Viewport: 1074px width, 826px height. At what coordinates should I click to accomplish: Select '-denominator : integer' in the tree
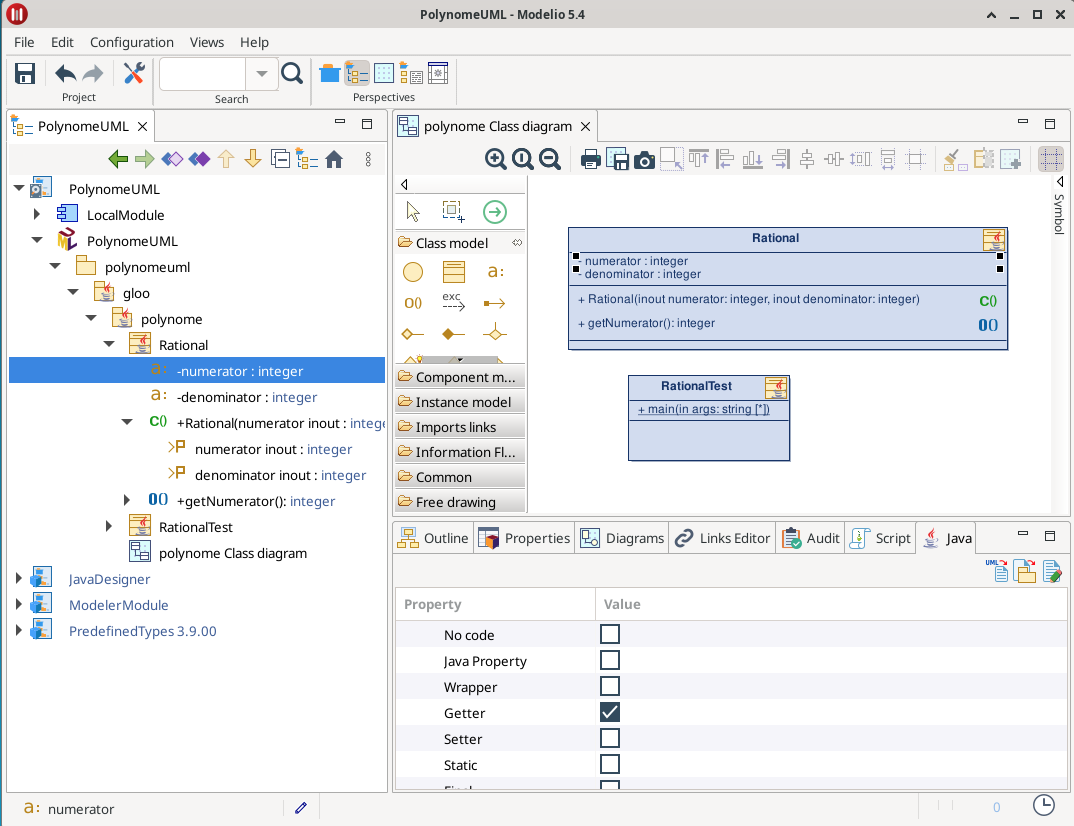pyautogui.click(x=247, y=397)
